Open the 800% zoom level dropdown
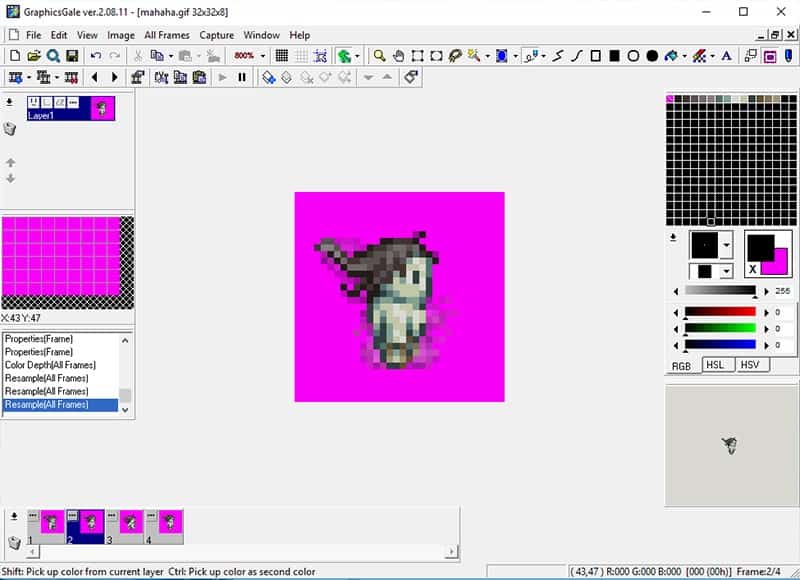The width and height of the screenshot is (800, 580). (x=263, y=56)
